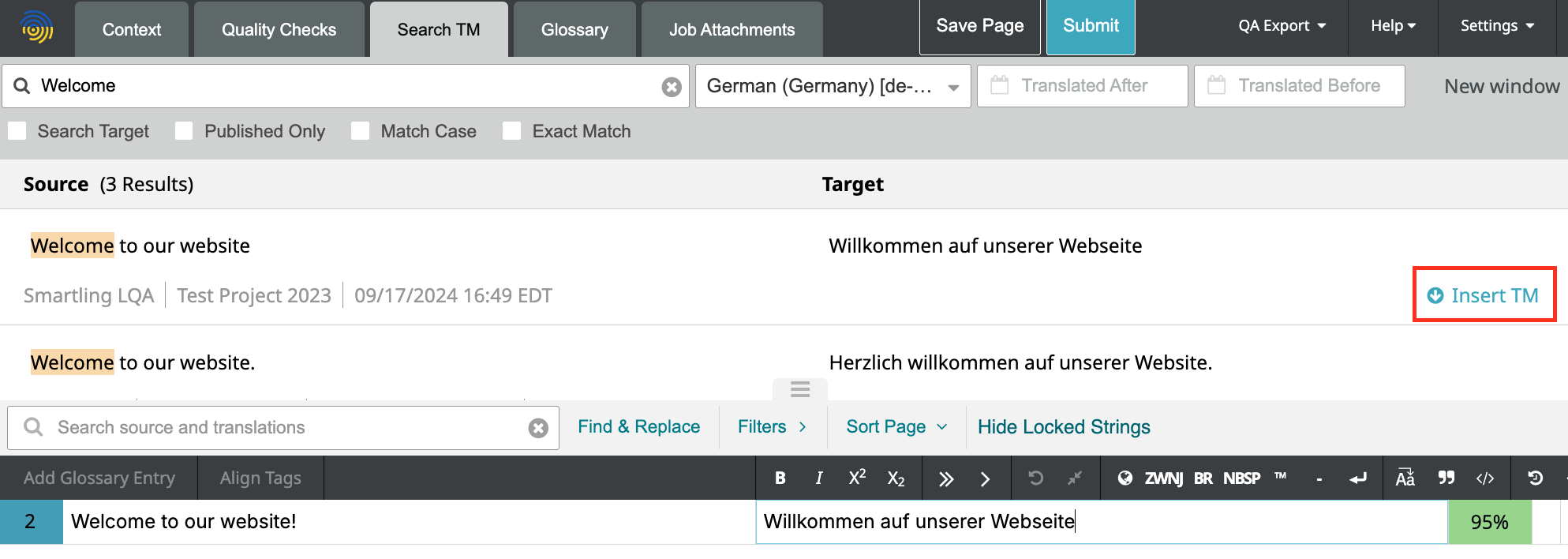Click Insert TM for first result
1568x559 pixels.
pos(1484,295)
